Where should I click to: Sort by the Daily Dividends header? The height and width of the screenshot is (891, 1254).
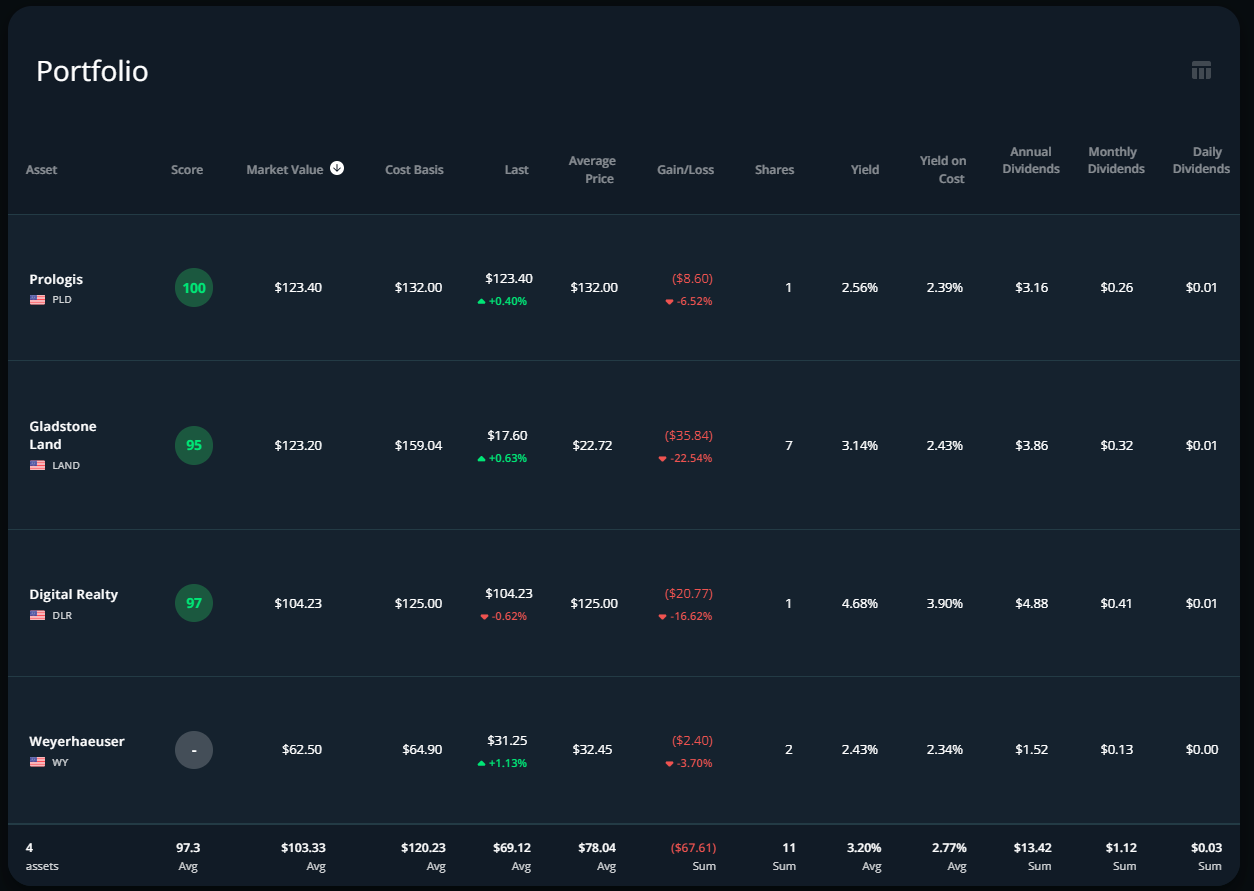coord(1201,161)
